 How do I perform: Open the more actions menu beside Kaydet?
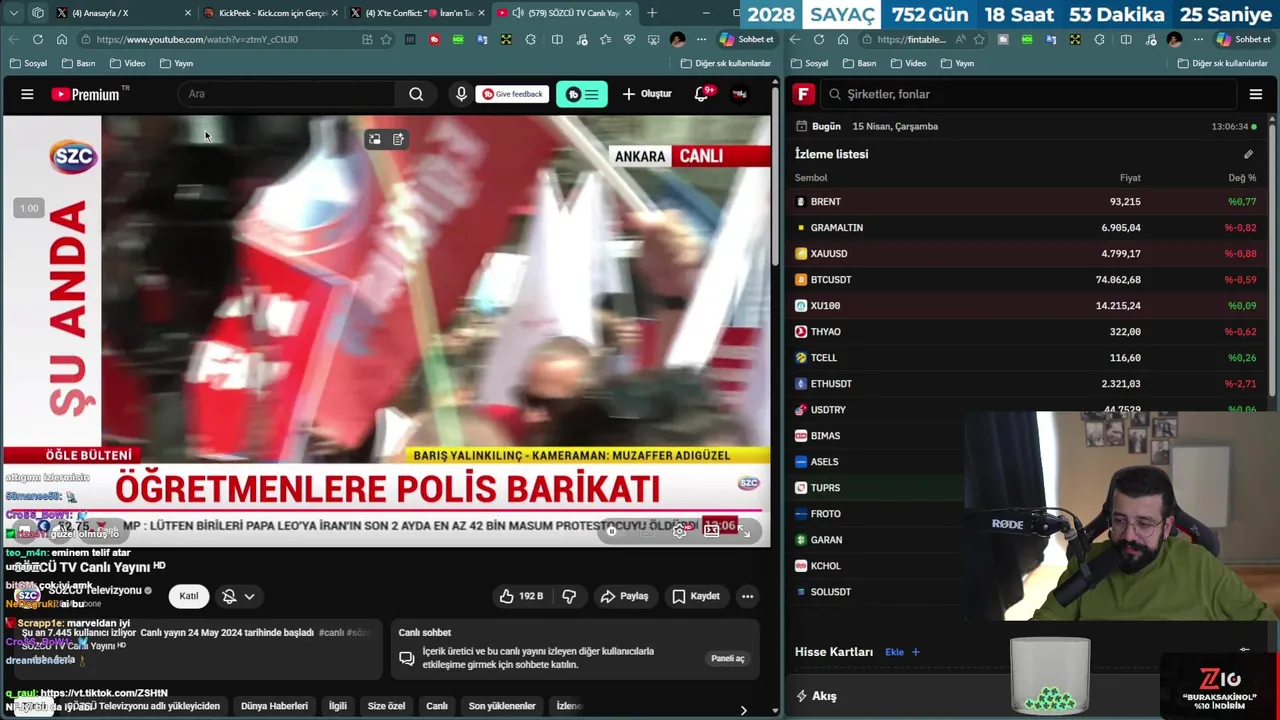(747, 596)
